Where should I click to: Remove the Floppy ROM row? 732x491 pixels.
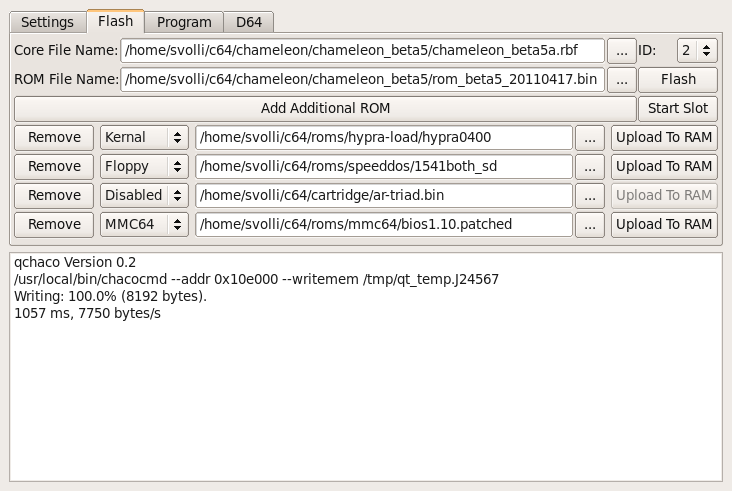[x=54, y=166]
